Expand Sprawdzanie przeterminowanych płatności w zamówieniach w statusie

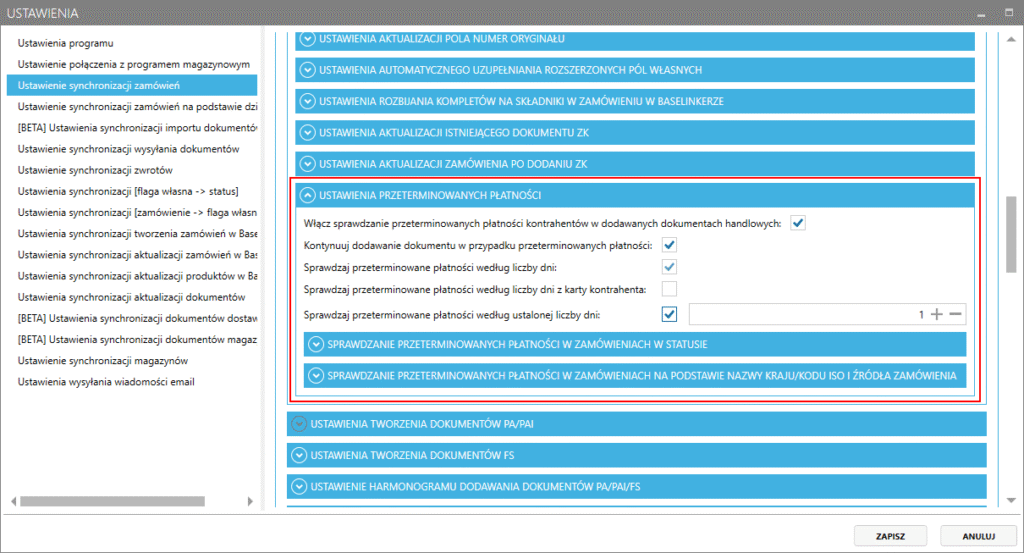317,345
